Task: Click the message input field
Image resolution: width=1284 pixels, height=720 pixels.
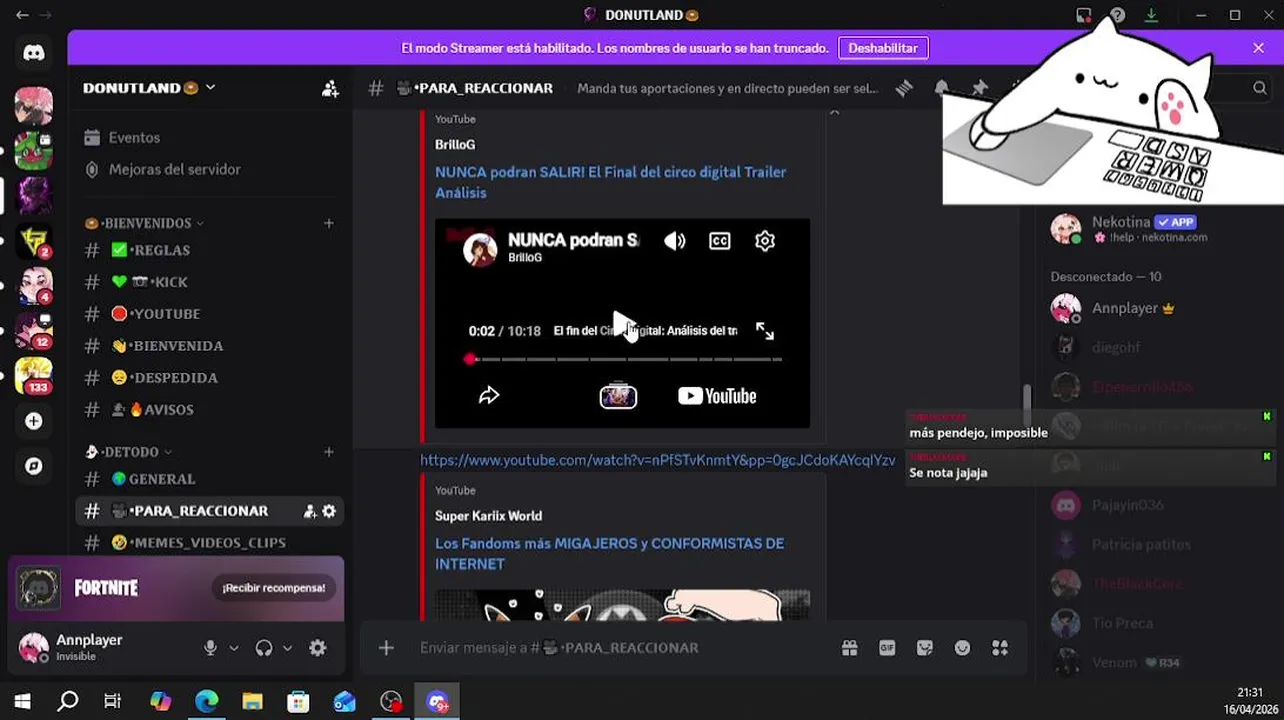Action: pos(620,648)
